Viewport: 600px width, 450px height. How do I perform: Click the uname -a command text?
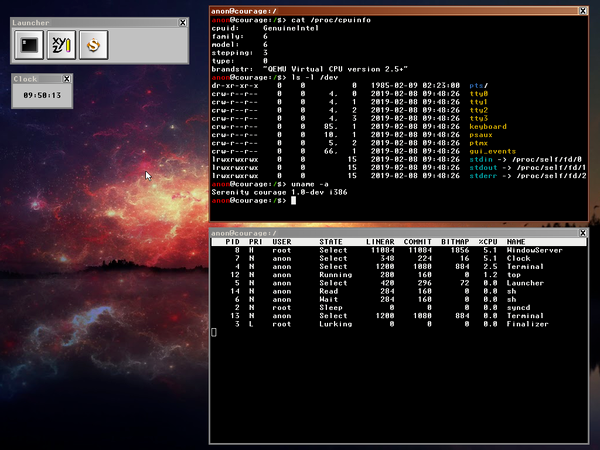310,184
